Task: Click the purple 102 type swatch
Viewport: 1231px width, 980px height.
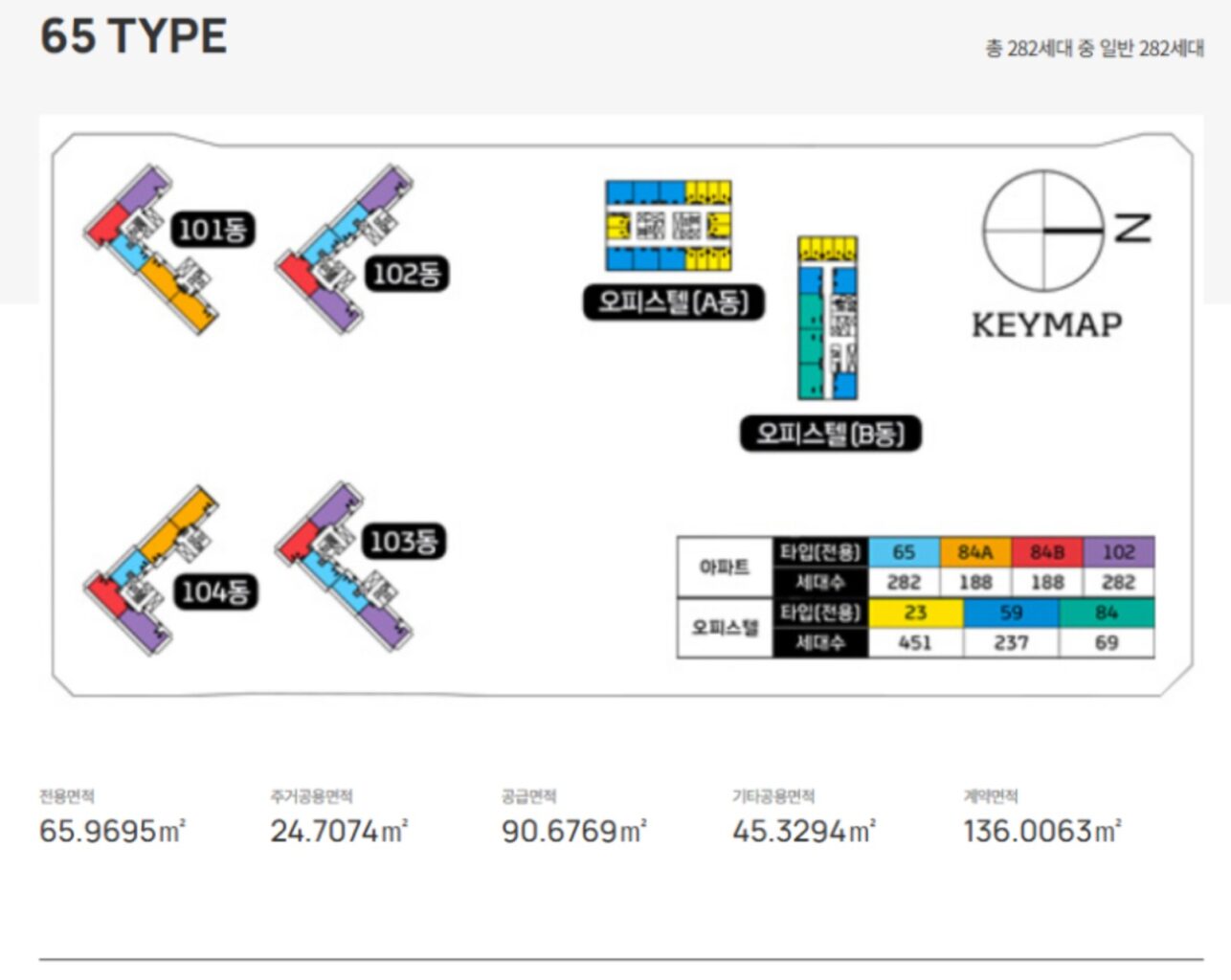Action: (x=1118, y=552)
